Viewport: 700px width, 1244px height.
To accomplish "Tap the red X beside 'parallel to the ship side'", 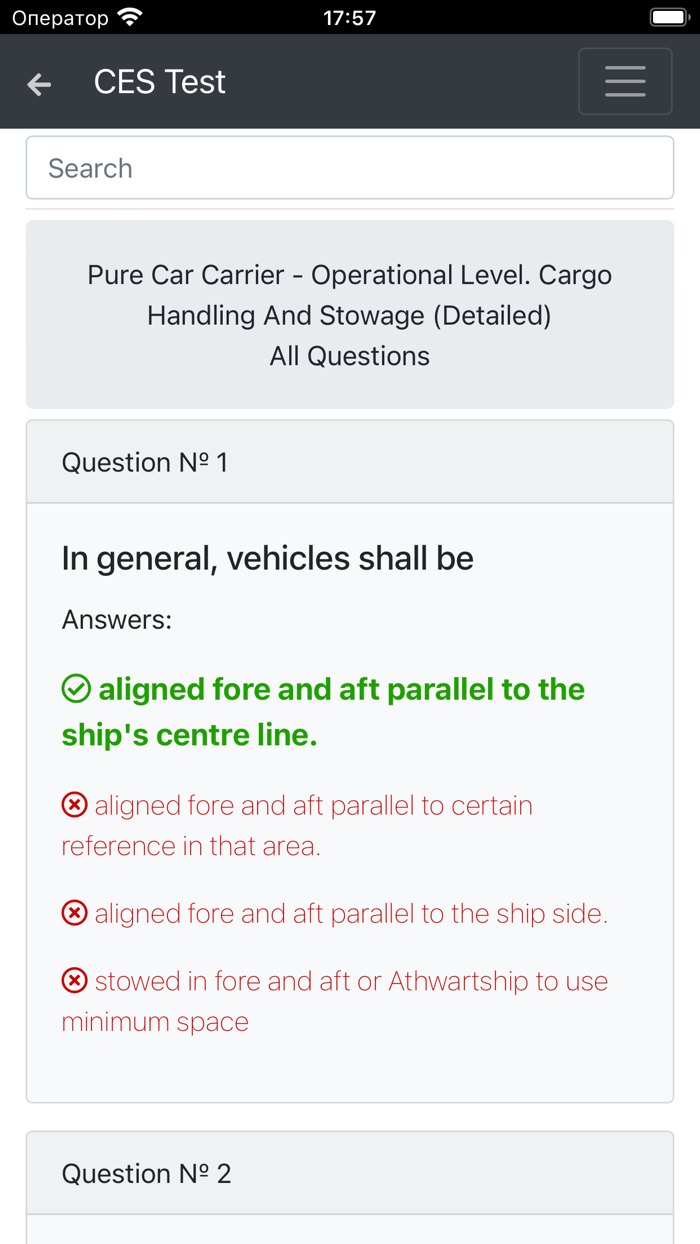I will (74, 913).
